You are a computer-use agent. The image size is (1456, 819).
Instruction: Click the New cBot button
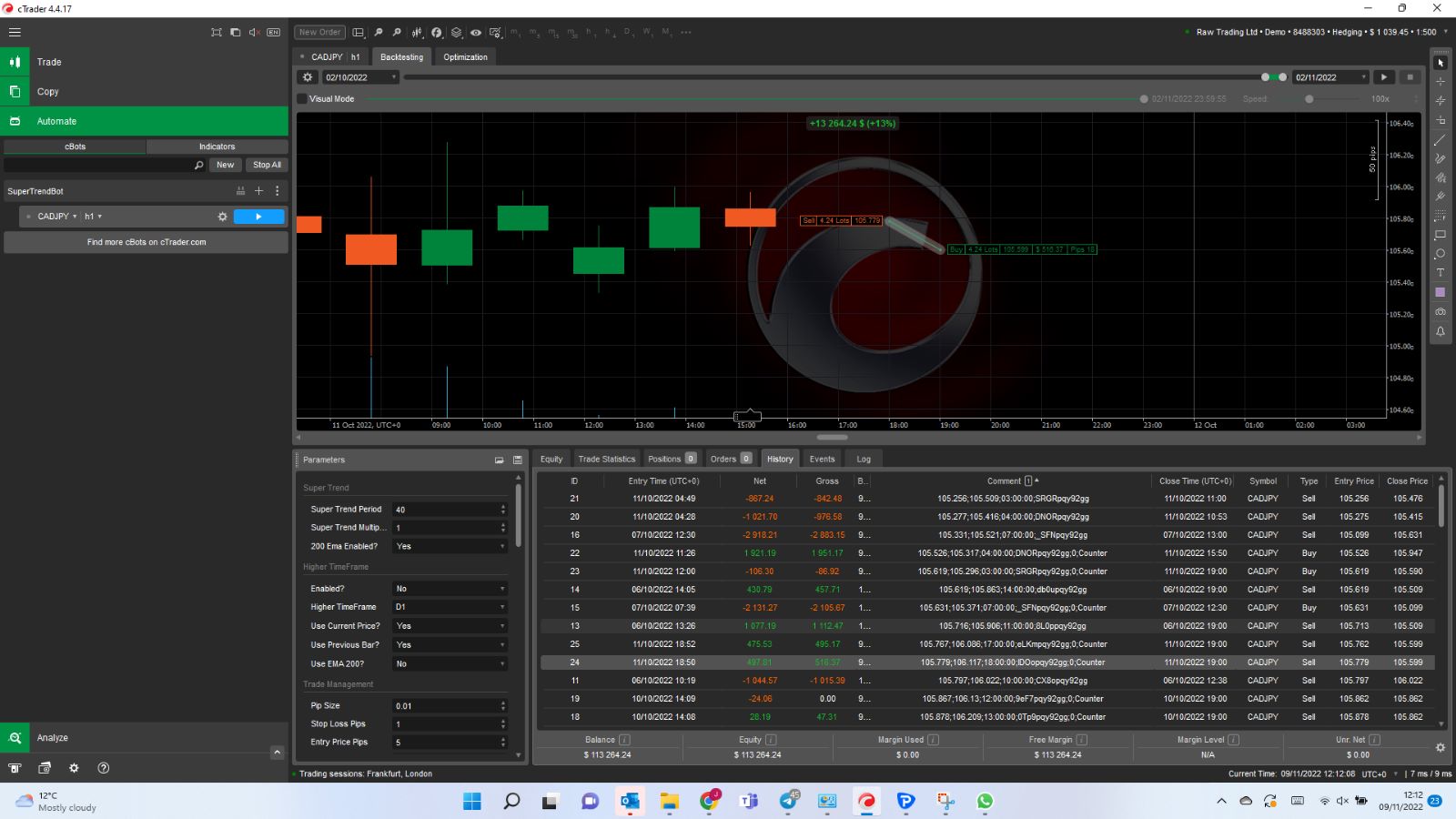225,166
